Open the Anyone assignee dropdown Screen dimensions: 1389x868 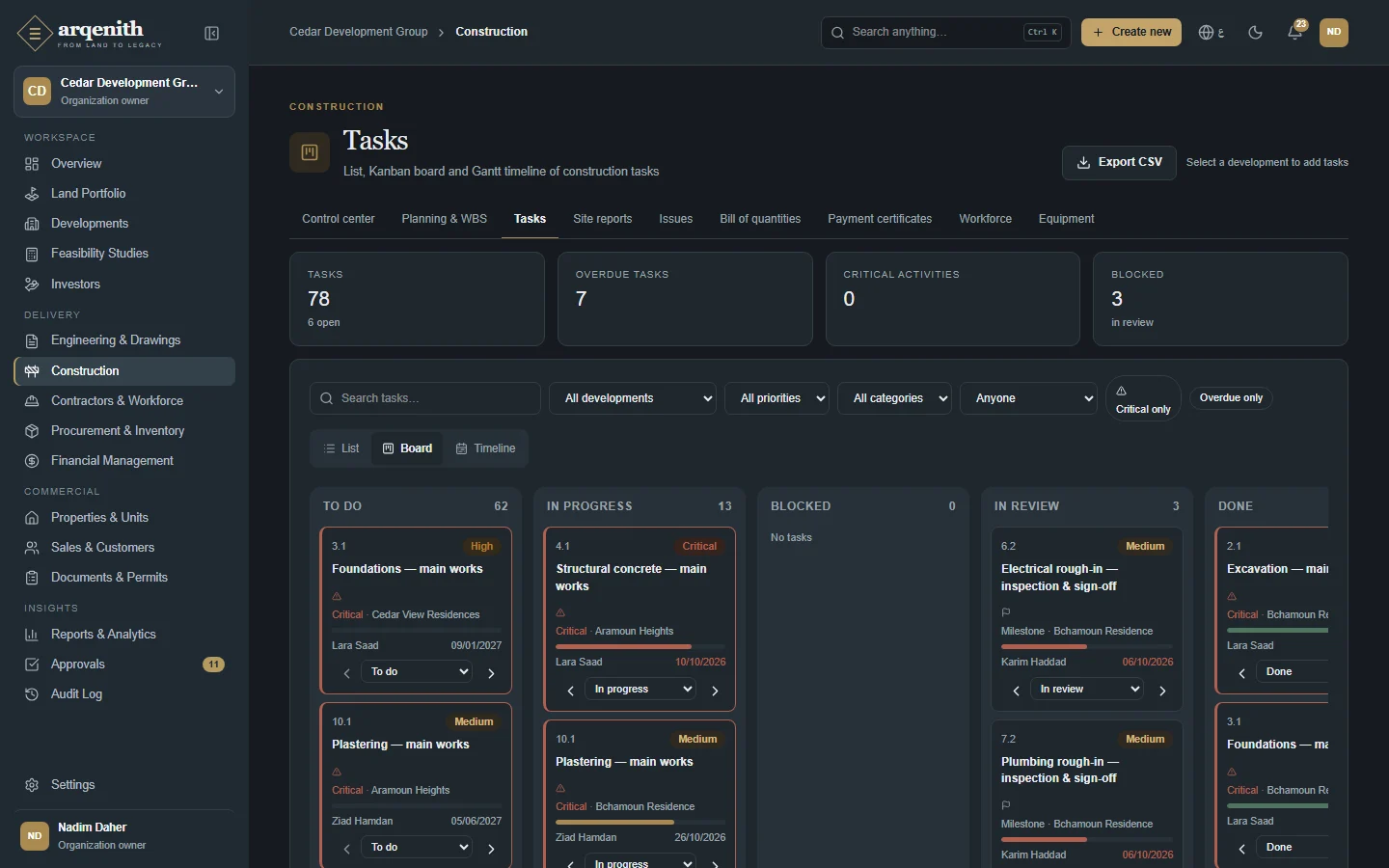coord(1028,398)
